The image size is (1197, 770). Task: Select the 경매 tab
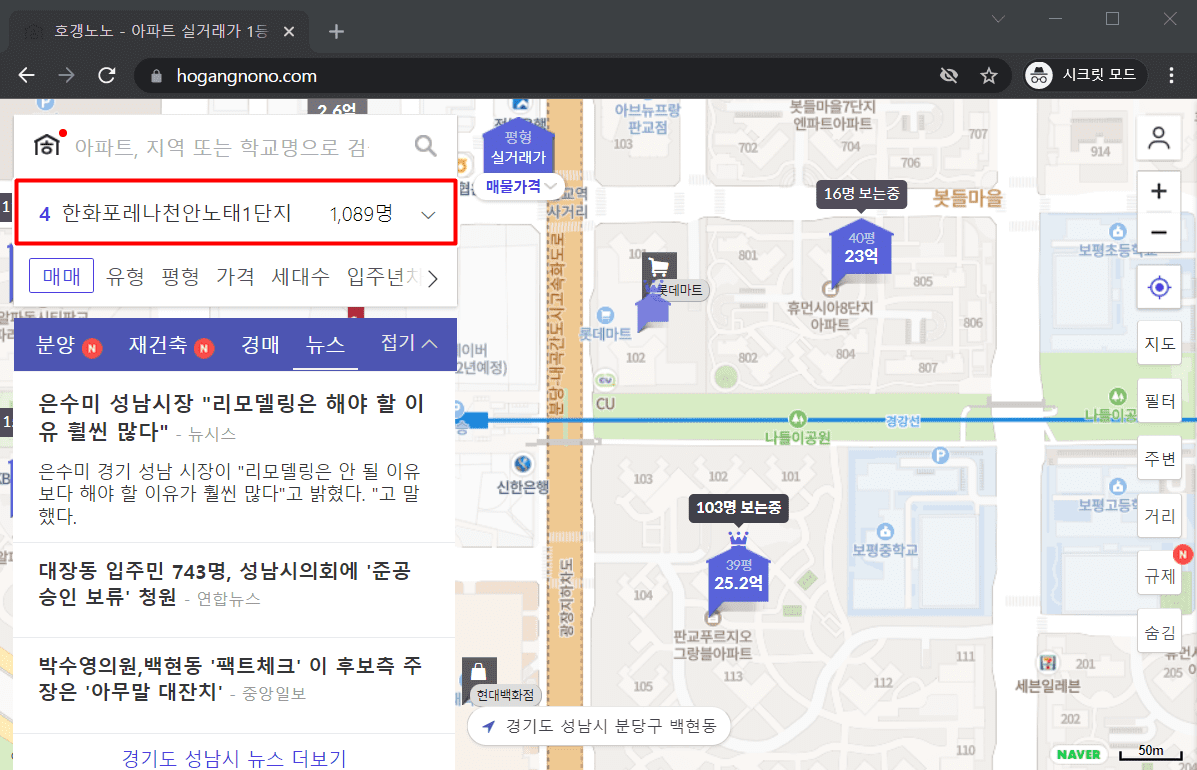pyautogui.click(x=260, y=345)
